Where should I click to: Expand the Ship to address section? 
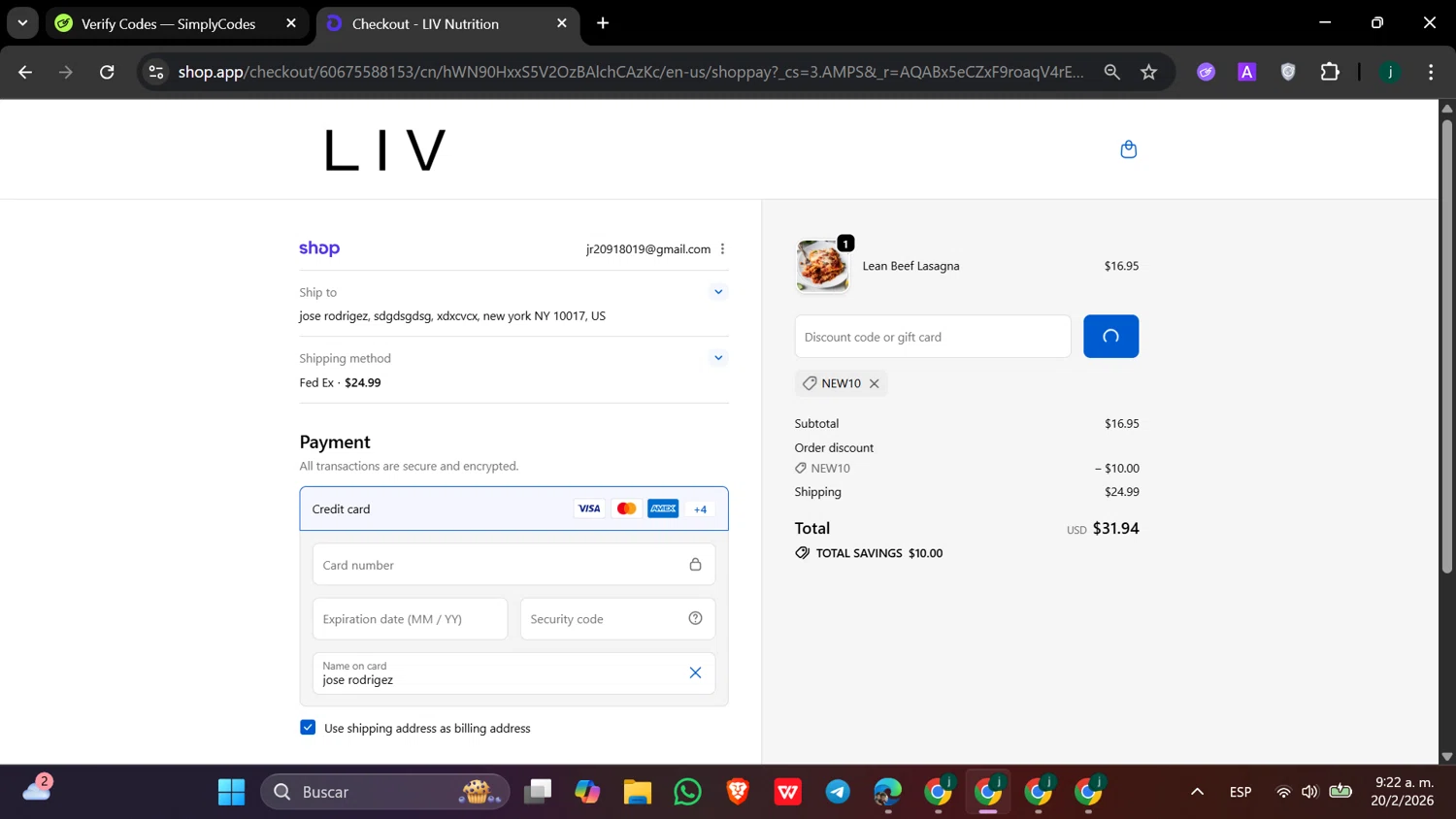tap(718, 292)
